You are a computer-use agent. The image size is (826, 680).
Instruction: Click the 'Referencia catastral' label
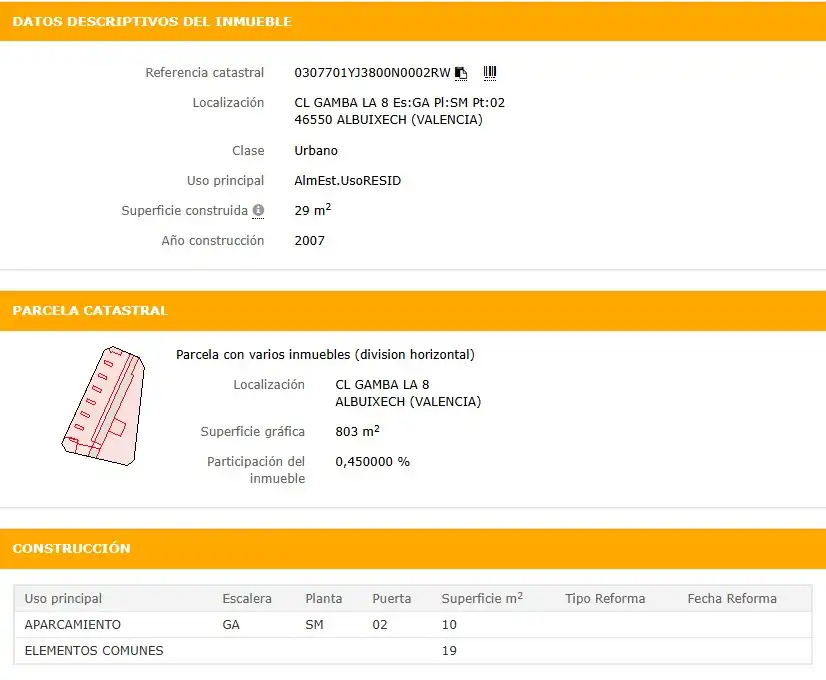204,73
